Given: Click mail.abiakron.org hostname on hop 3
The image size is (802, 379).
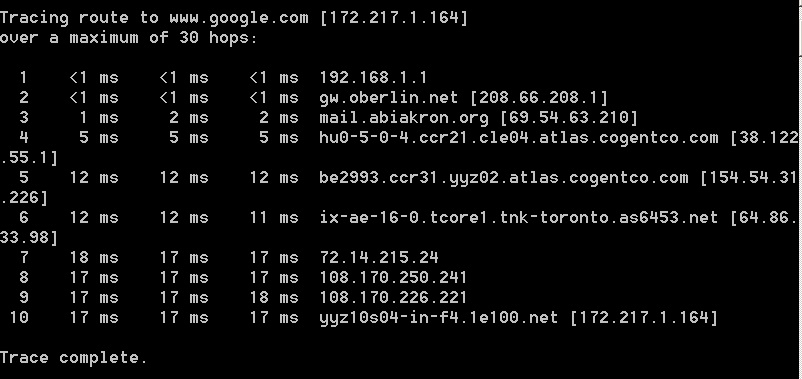Looking at the screenshot, I should 404,118.
